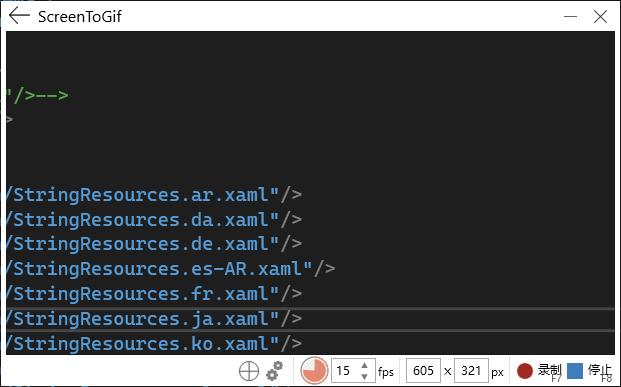Click the red record circle icon
The image size is (621, 387).
click(x=525, y=371)
